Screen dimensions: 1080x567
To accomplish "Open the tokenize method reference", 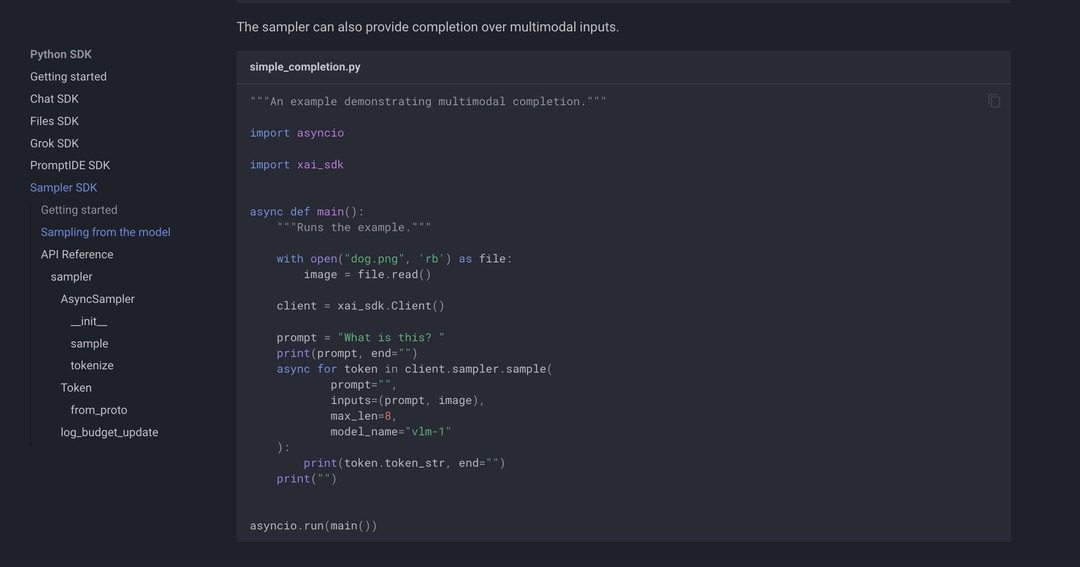I will click(x=92, y=366).
